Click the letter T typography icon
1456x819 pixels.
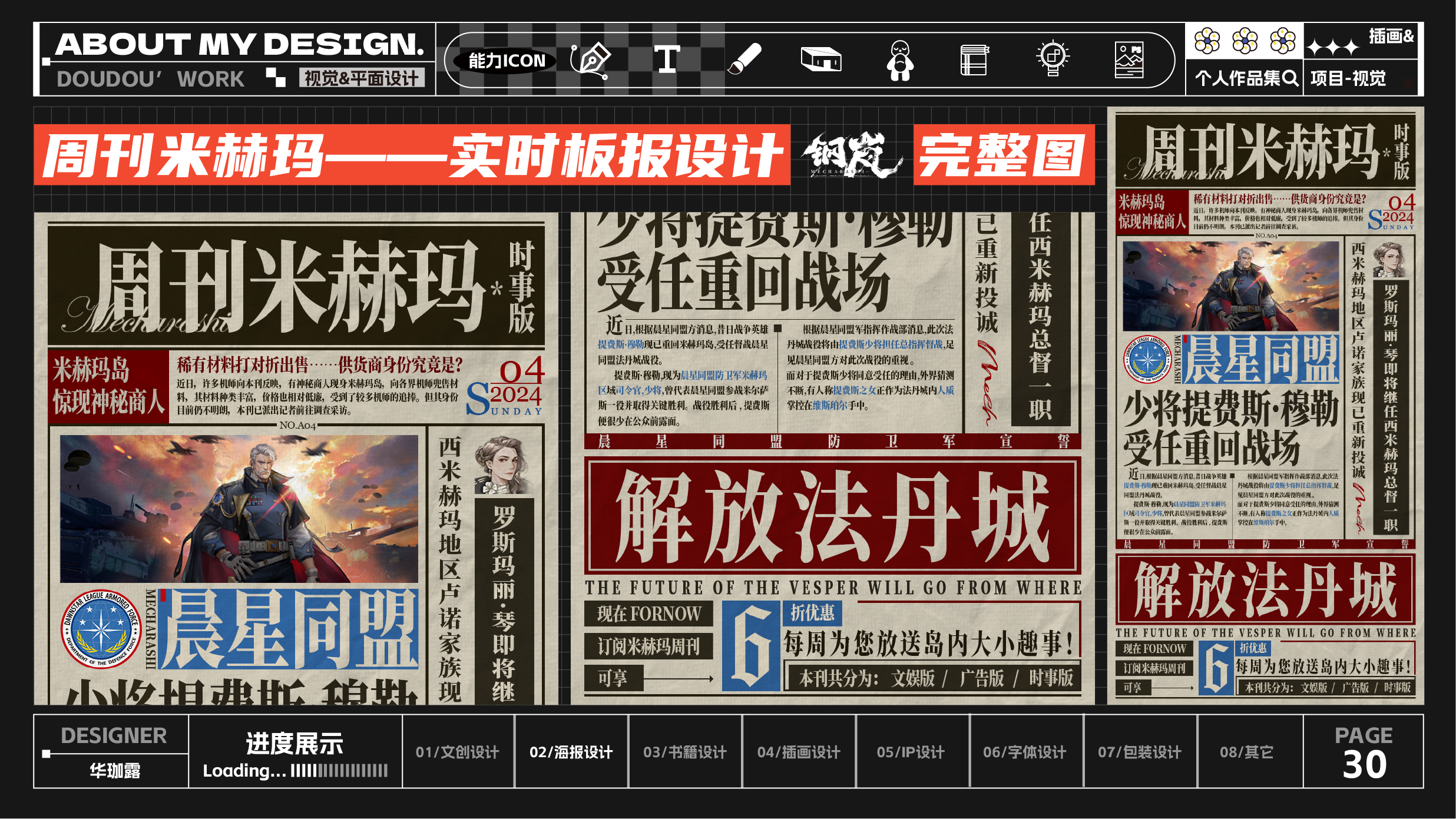click(667, 59)
